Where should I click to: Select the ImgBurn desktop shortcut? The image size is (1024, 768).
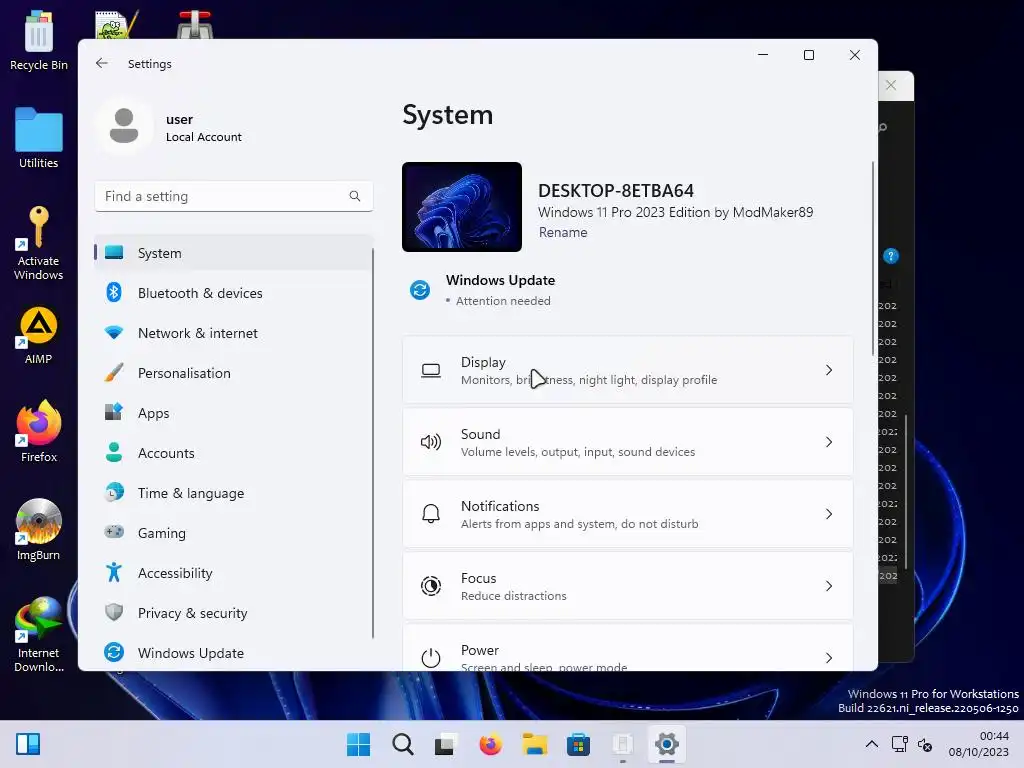39,530
